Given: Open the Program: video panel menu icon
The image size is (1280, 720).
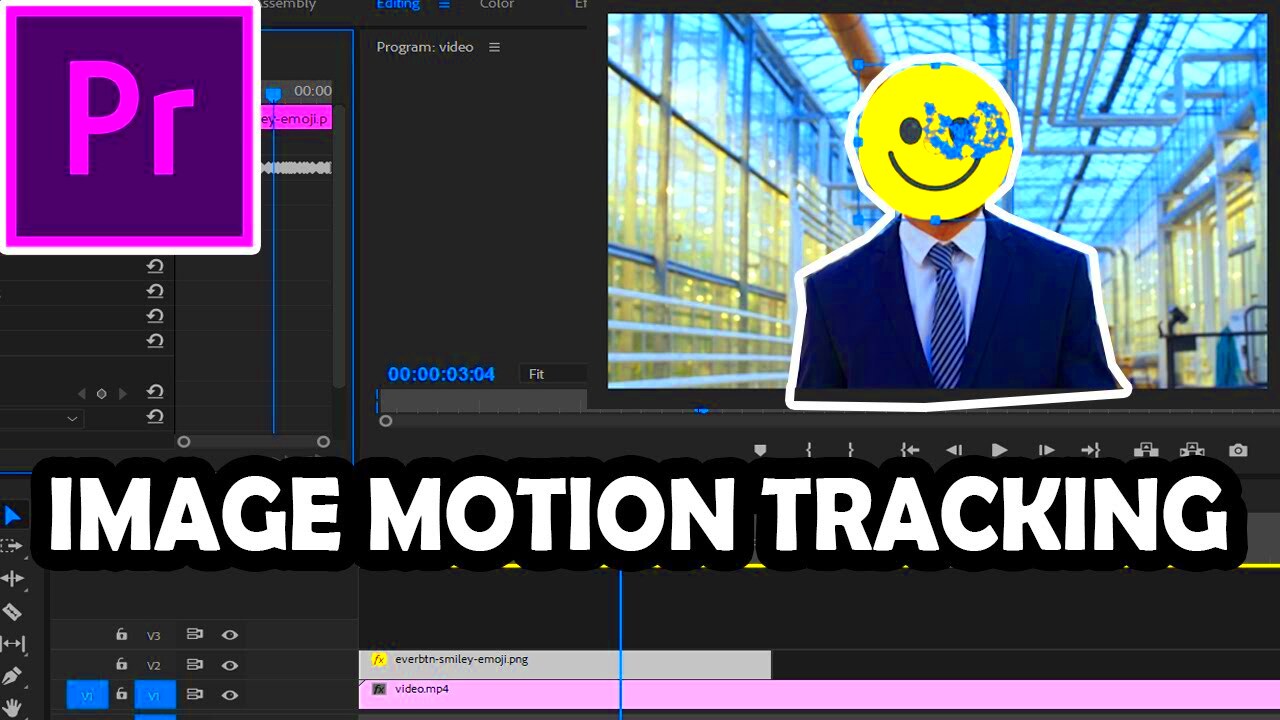Looking at the screenshot, I should [x=494, y=47].
